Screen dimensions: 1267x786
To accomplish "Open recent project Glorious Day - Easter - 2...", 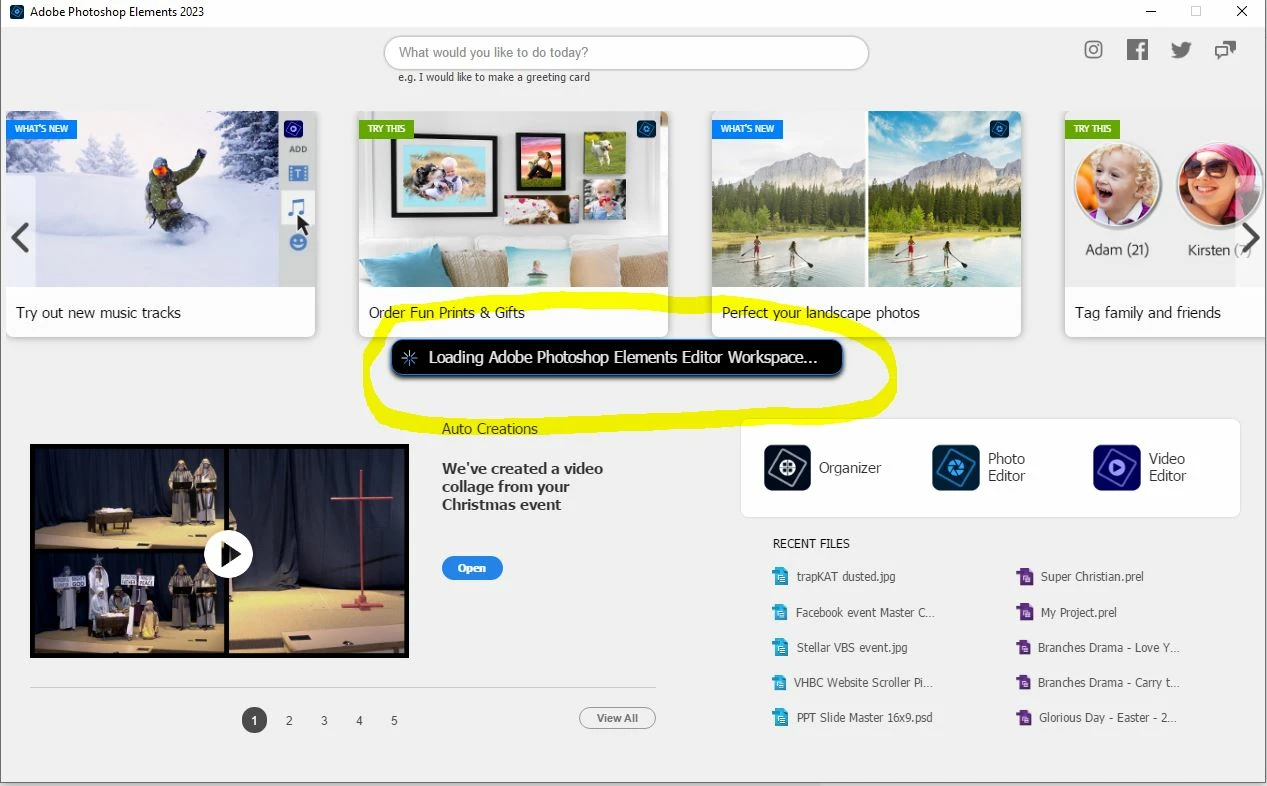I will click(x=1108, y=717).
